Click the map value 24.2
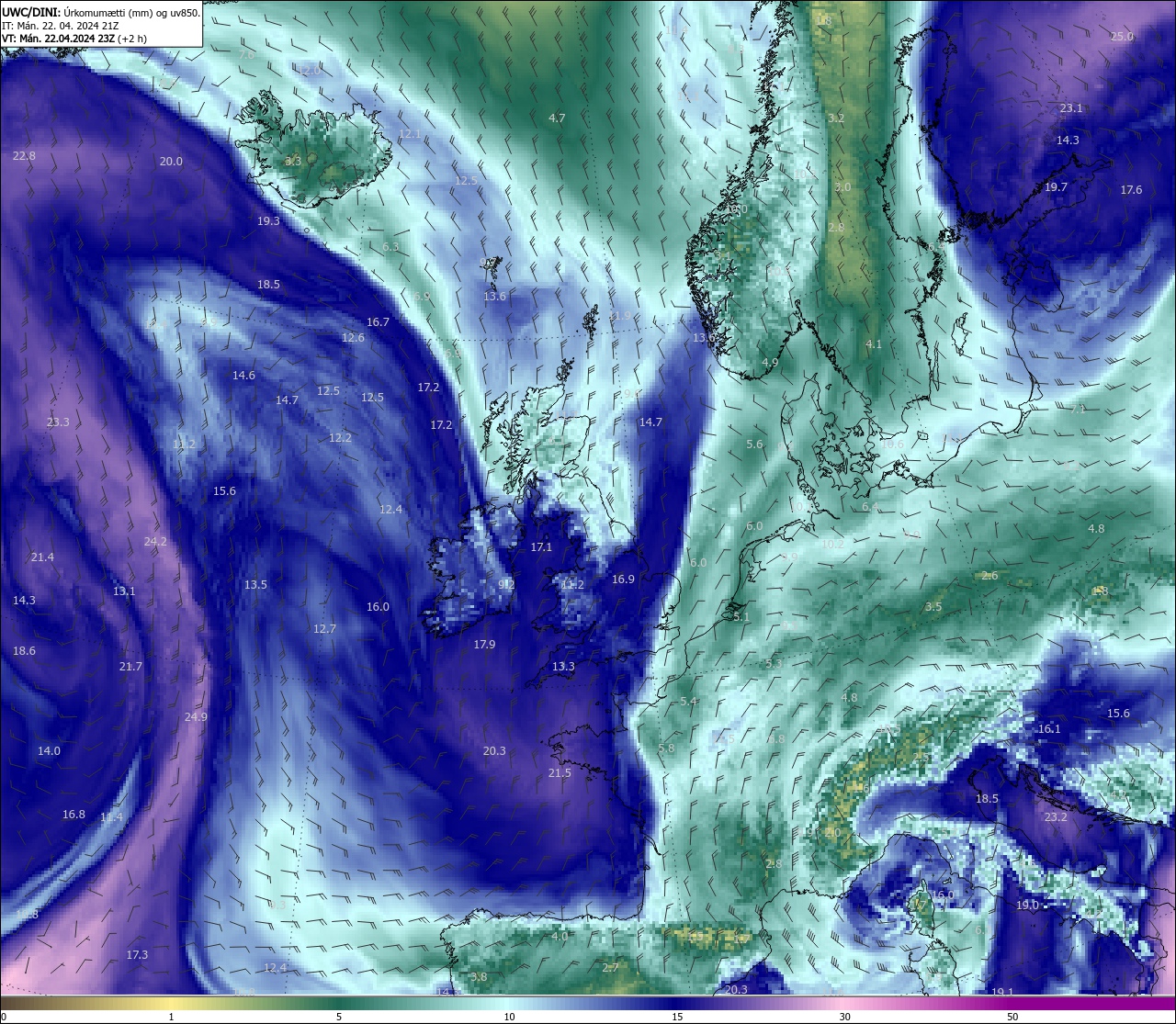Image resolution: width=1176 pixels, height=1024 pixels. coord(155,542)
